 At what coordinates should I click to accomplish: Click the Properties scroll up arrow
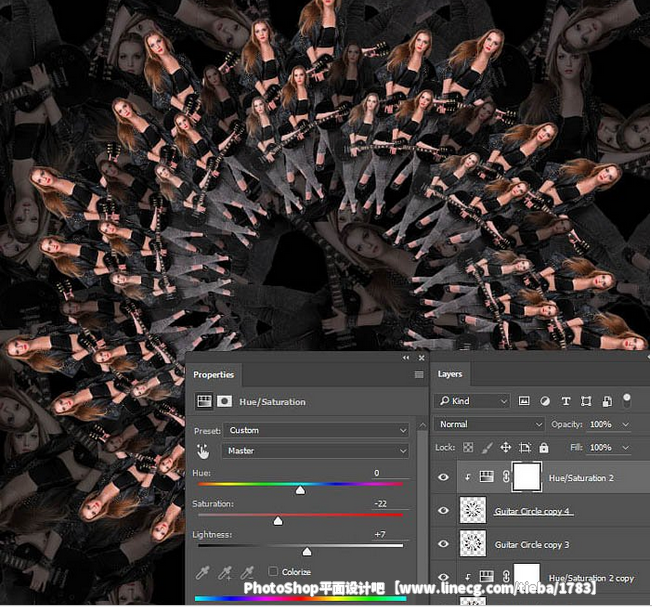[422, 425]
